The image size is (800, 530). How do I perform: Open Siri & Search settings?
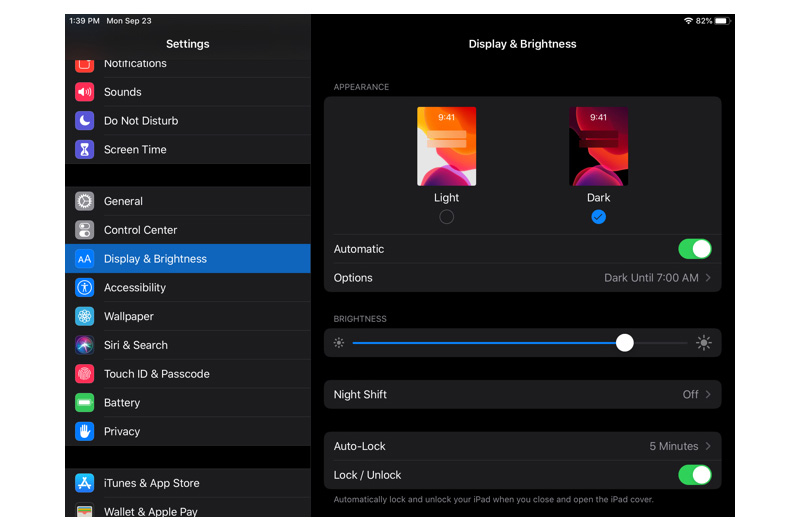188,345
